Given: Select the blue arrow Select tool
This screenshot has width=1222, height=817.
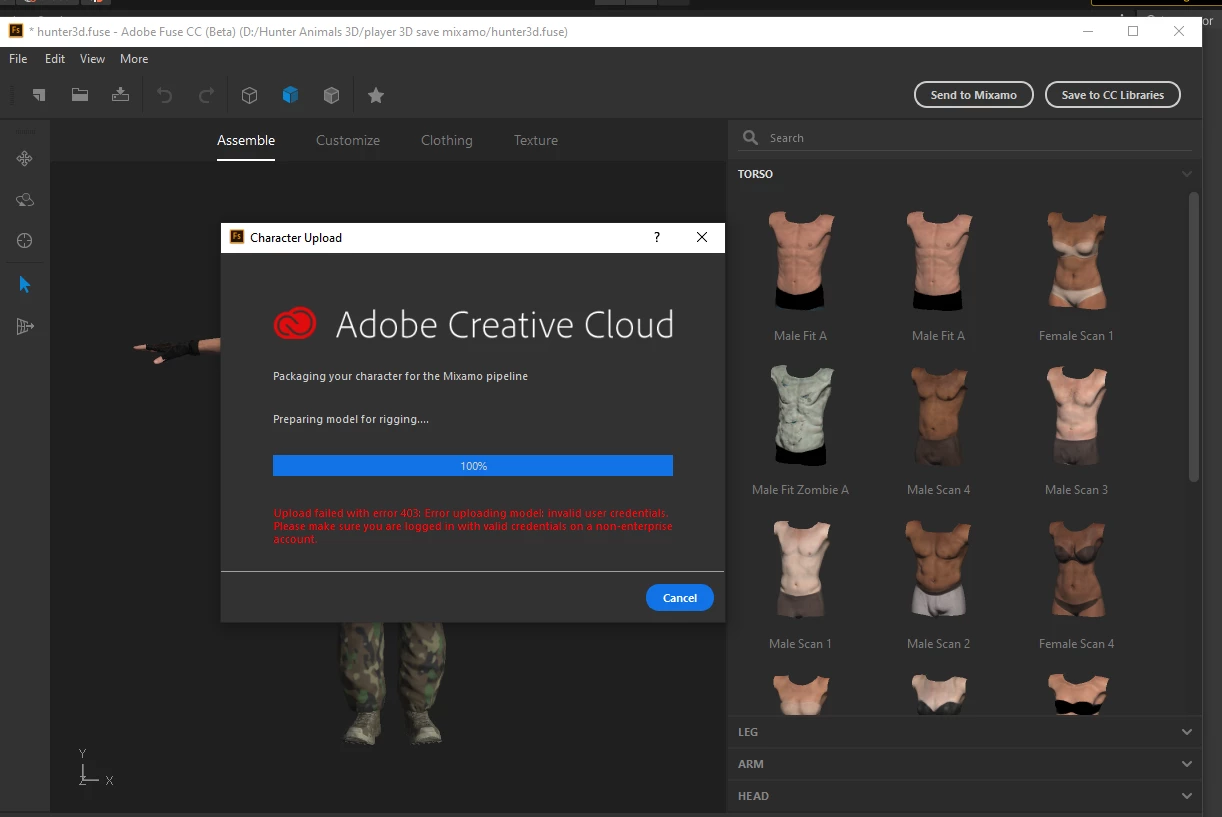Looking at the screenshot, I should [25, 285].
